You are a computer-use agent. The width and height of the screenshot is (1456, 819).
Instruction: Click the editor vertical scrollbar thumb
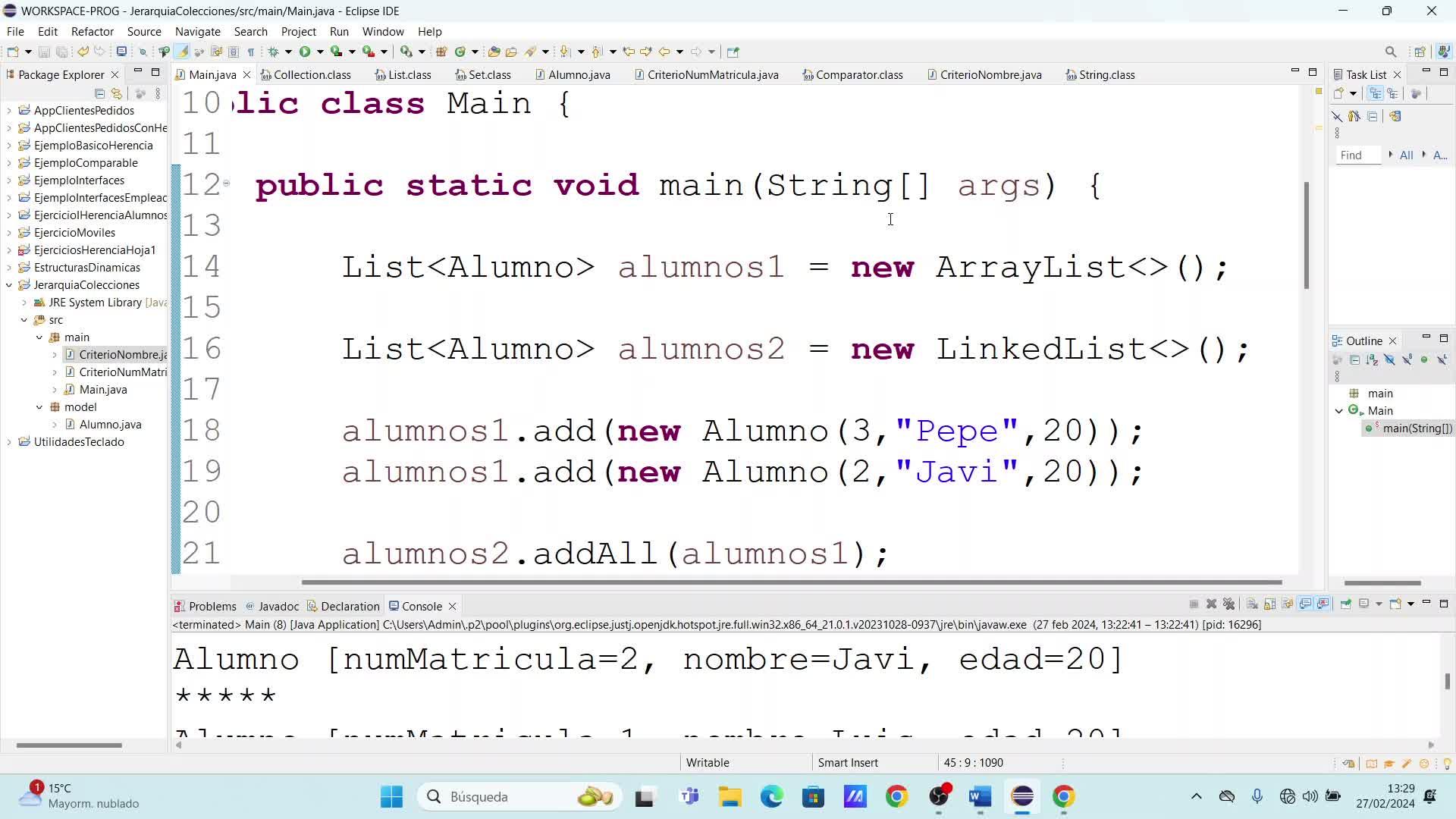[1306, 235]
